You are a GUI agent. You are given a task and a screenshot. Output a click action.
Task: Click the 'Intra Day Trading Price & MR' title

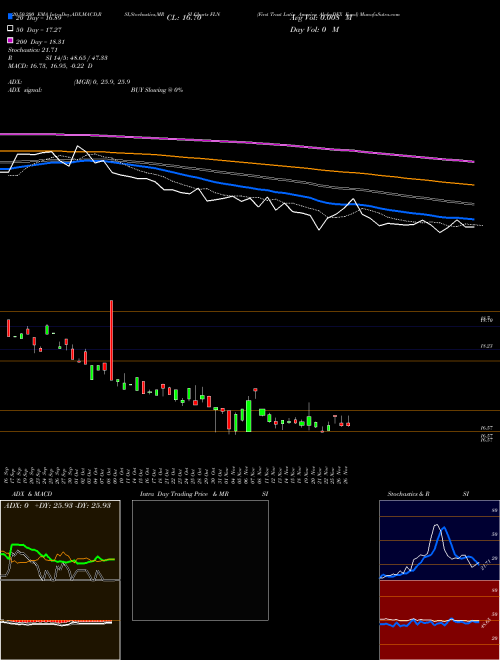click(184, 494)
